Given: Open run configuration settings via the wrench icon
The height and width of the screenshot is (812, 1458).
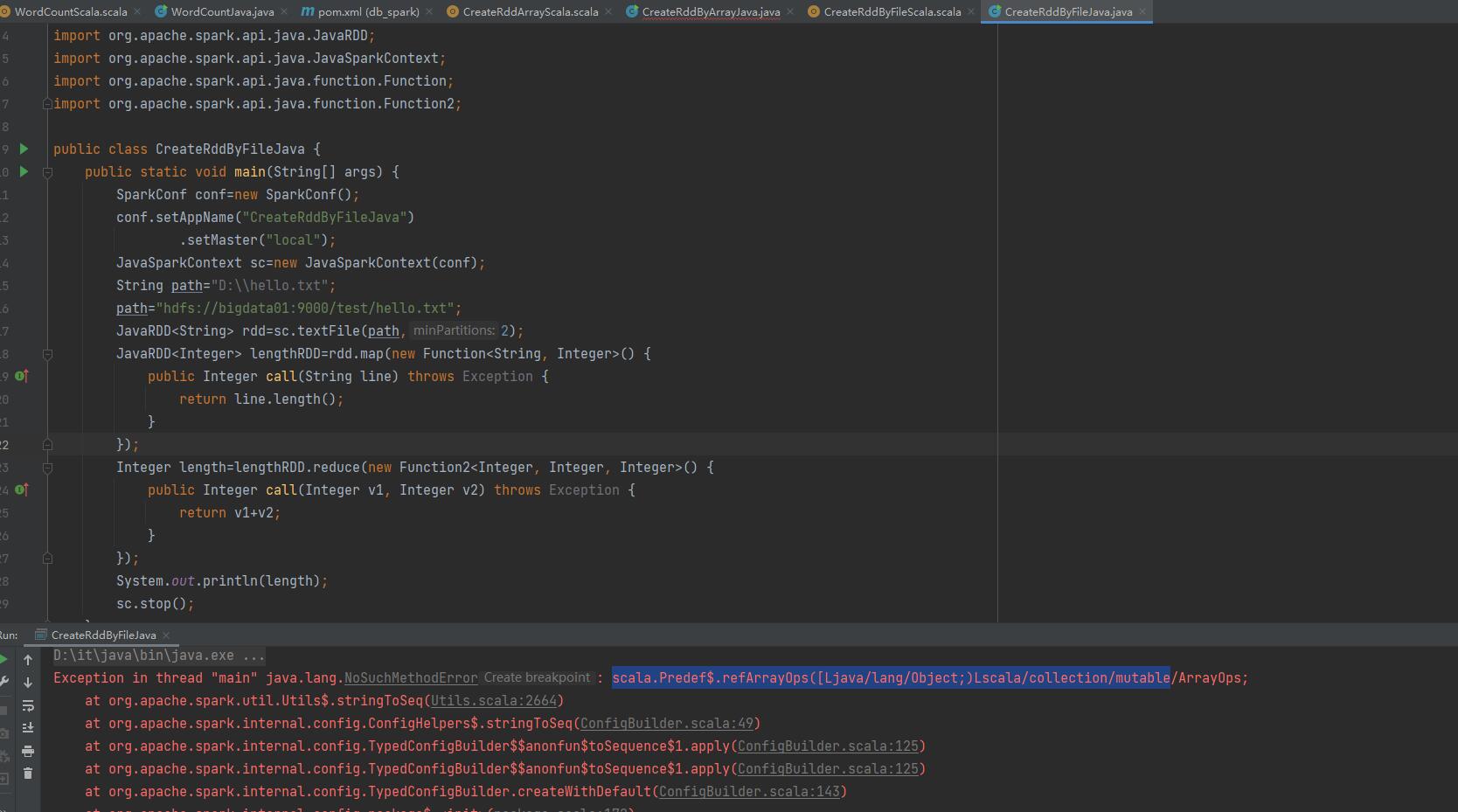Looking at the screenshot, I should point(3,682).
